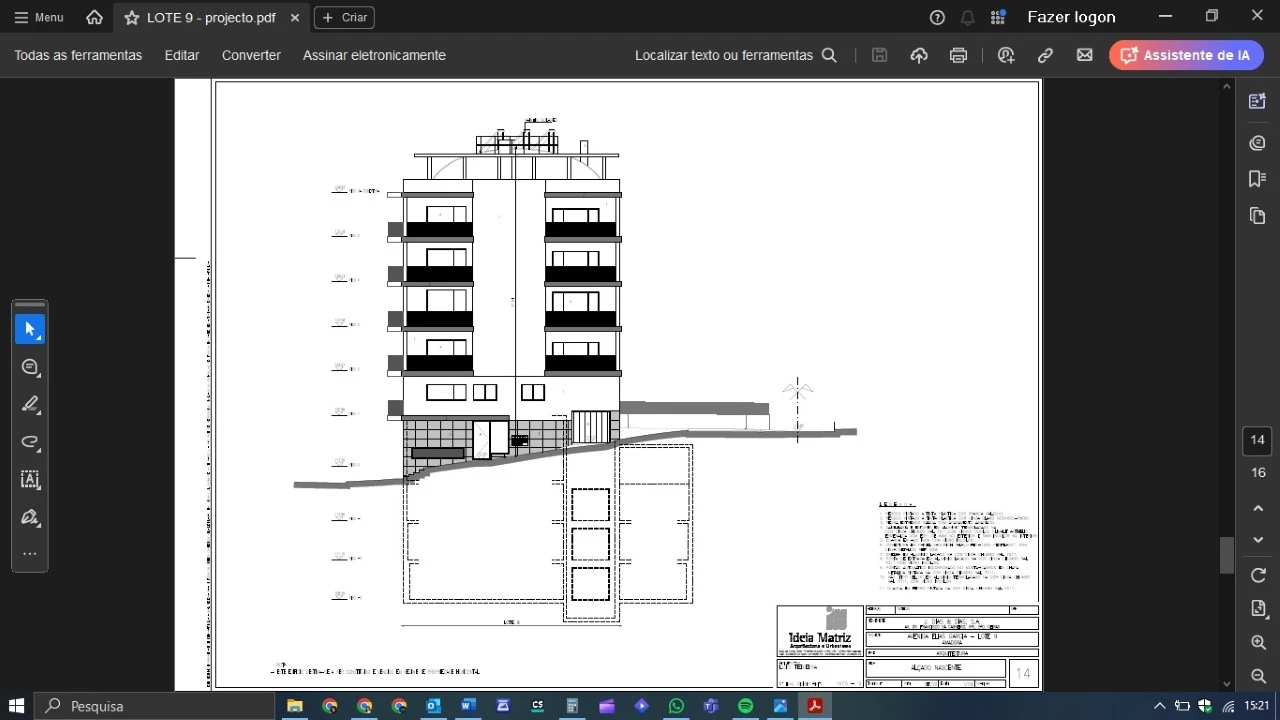Open the Menu hamburger dropdown
Image resolution: width=1280 pixels, height=720 pixels.
(x=39, y=17)
